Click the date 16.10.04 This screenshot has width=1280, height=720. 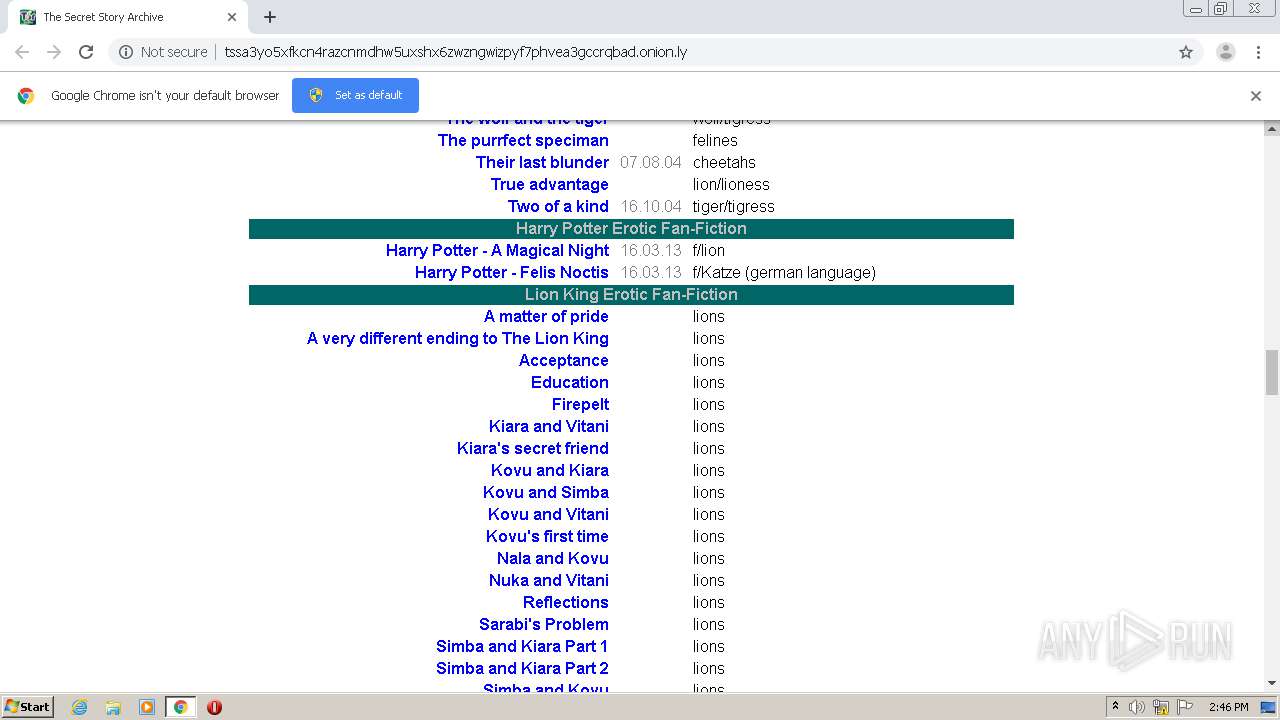tap(651, 206)
